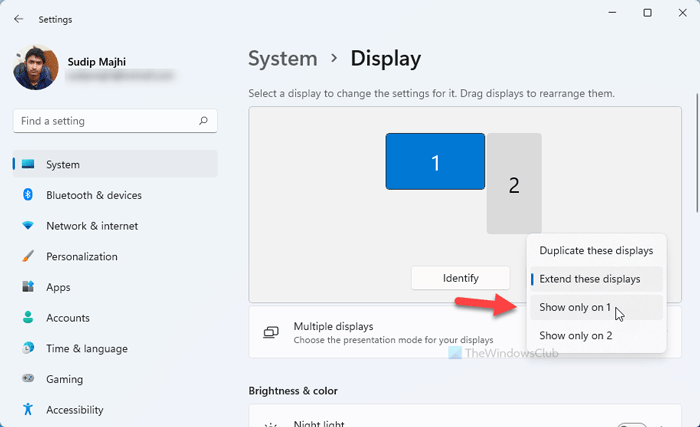Click the magnifier icon in the search box

coord(203,121)
